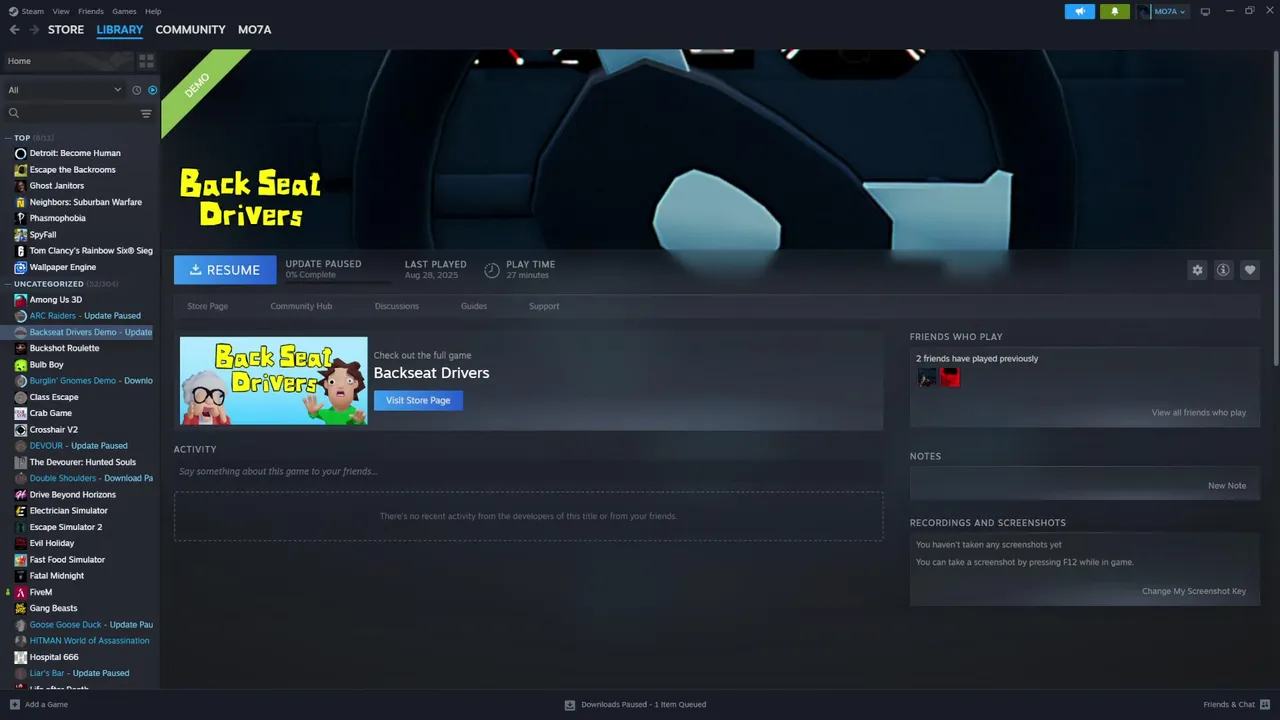This screenshot has width=1280, height=720.
Task: Open the Support tab
Action: coord(544,306)
